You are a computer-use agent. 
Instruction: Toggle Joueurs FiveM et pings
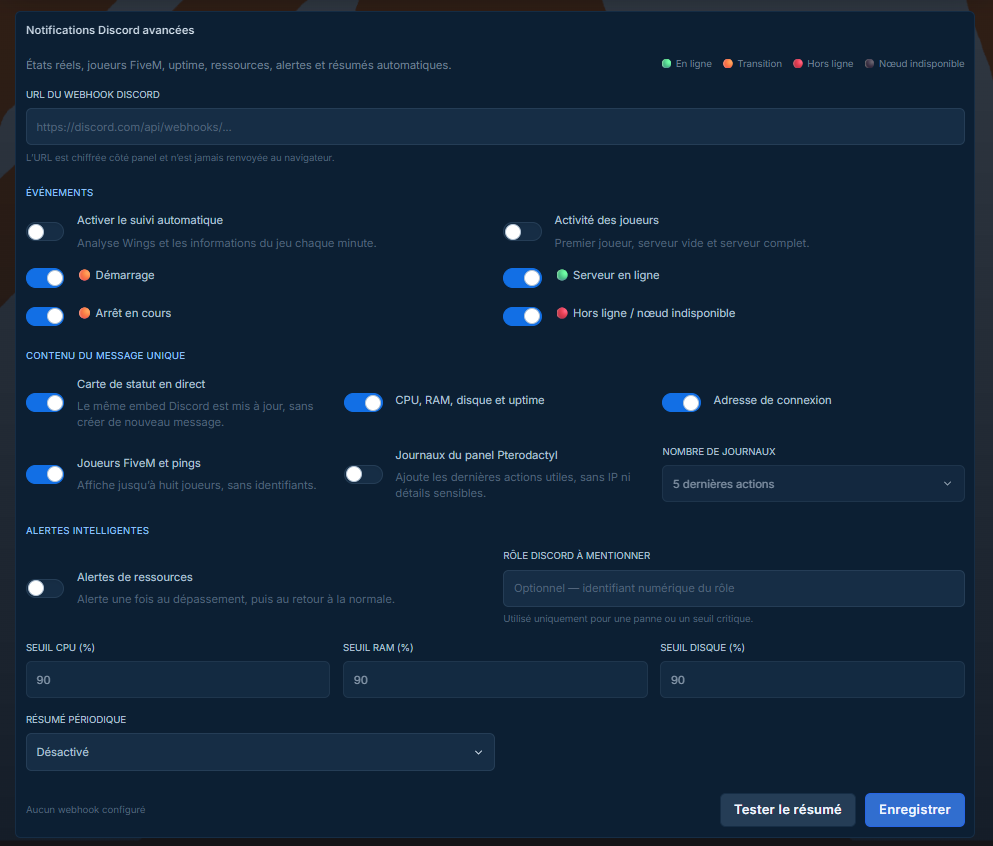click(45, 474)
